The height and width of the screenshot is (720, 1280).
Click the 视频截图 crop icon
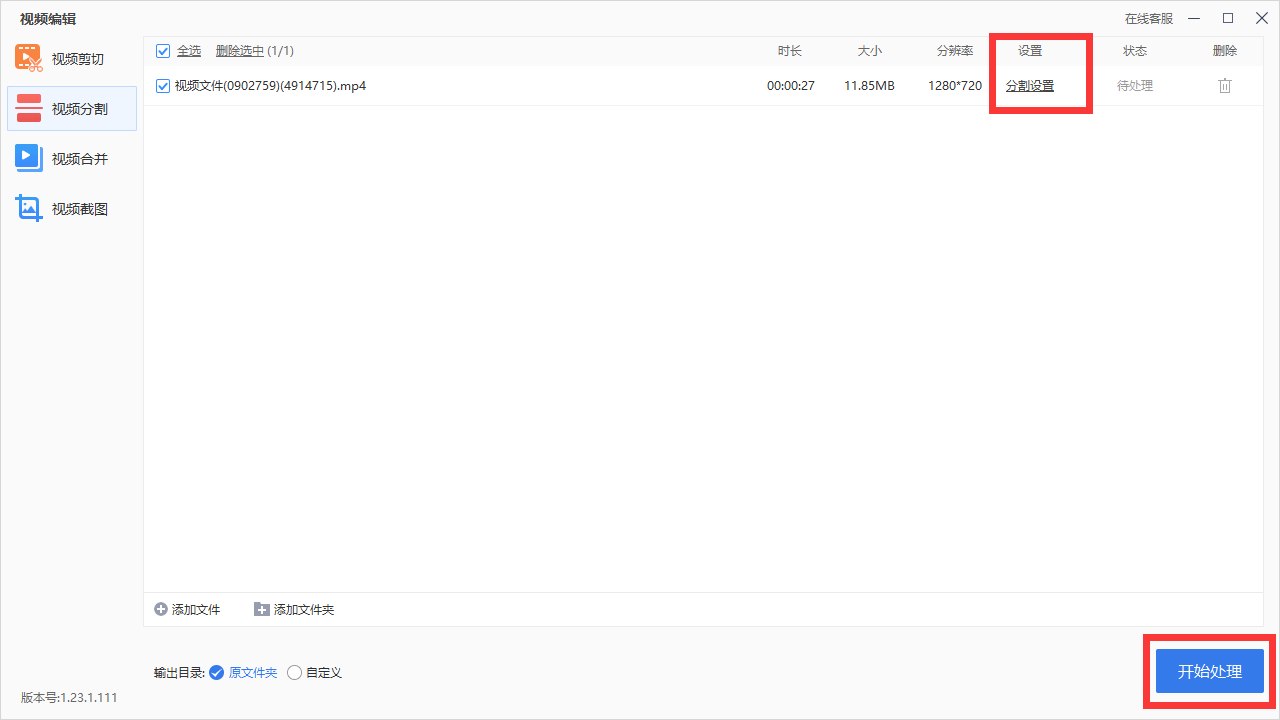28,208
